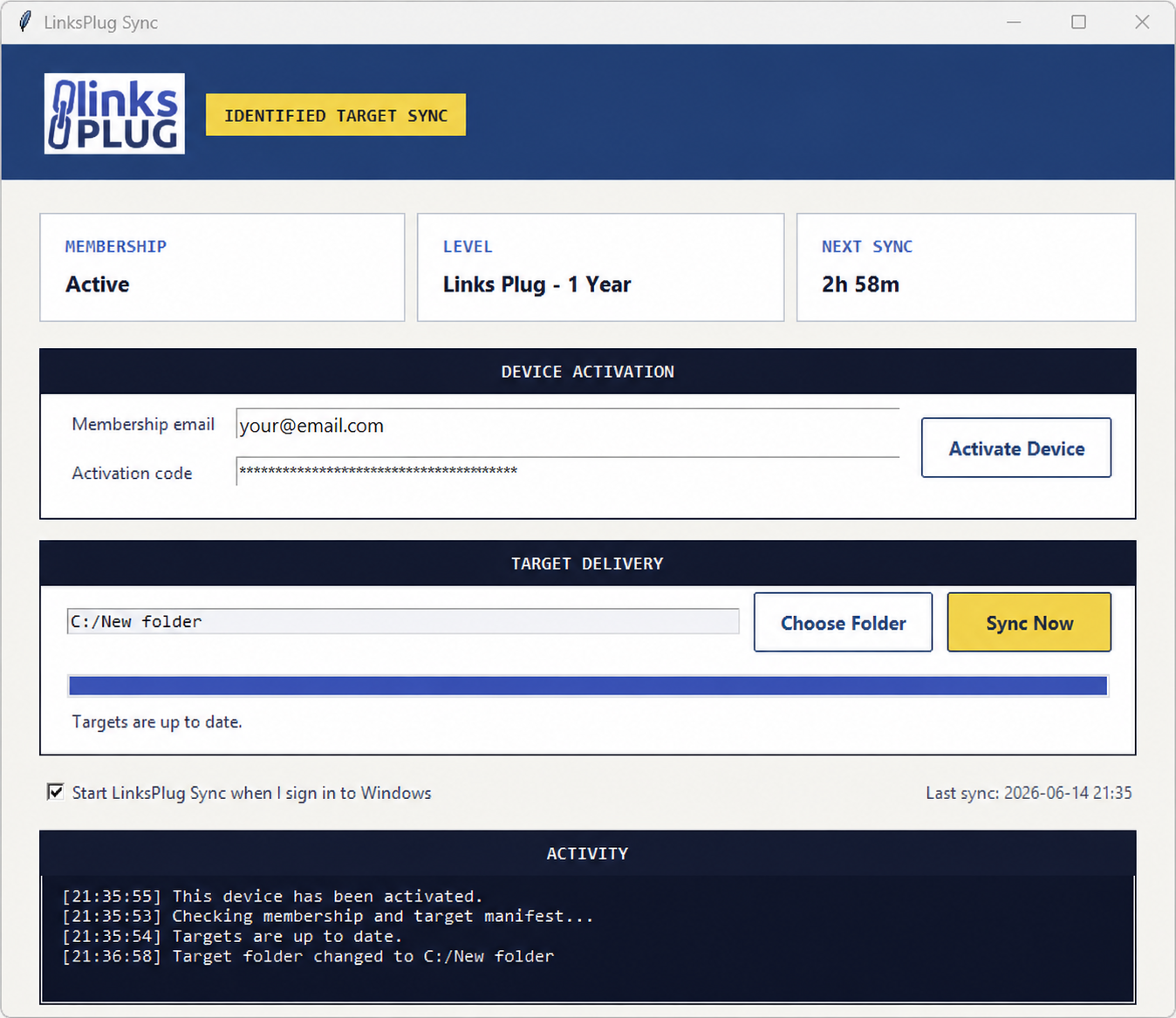Minimize the LinksPlug Sync window
1176x1018 pixels.
click(x=1014, y=22)
